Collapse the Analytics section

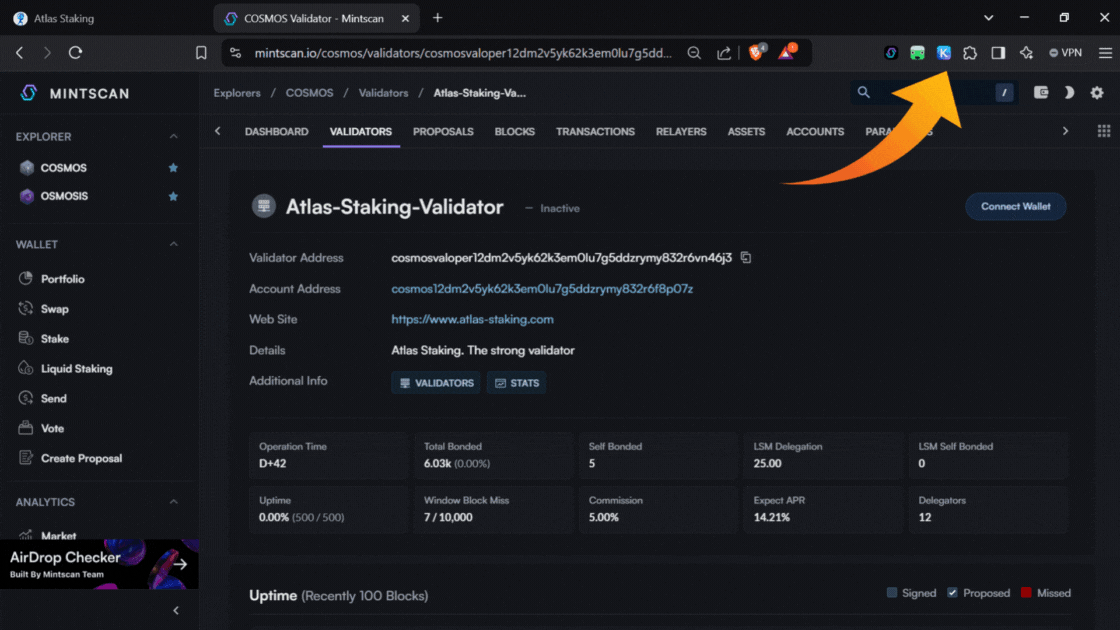(173, 502)
